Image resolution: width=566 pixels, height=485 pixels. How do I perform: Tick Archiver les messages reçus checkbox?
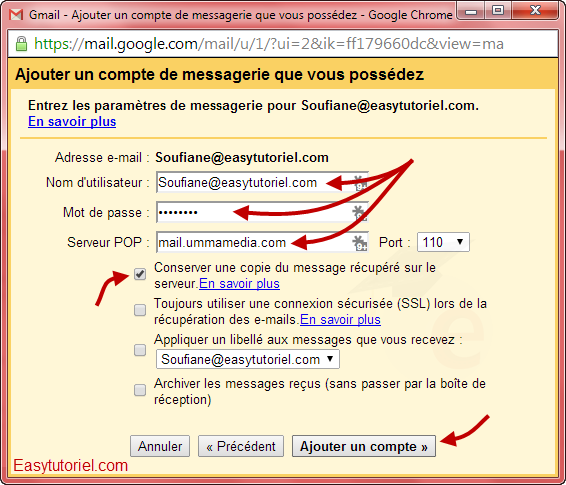[x=140, y=390]
